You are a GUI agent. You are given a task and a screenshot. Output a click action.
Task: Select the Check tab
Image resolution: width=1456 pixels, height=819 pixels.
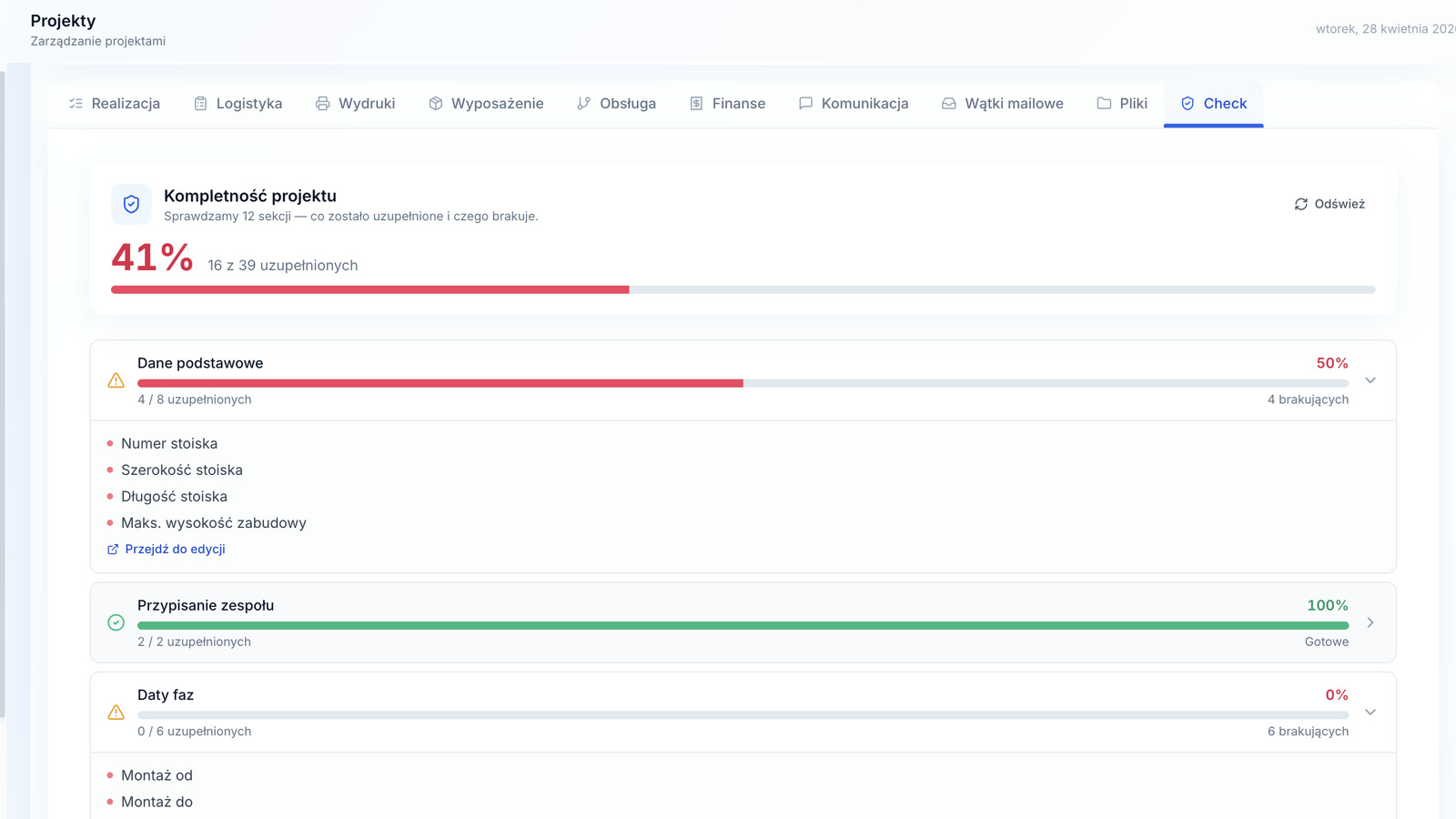point(1213,104)
